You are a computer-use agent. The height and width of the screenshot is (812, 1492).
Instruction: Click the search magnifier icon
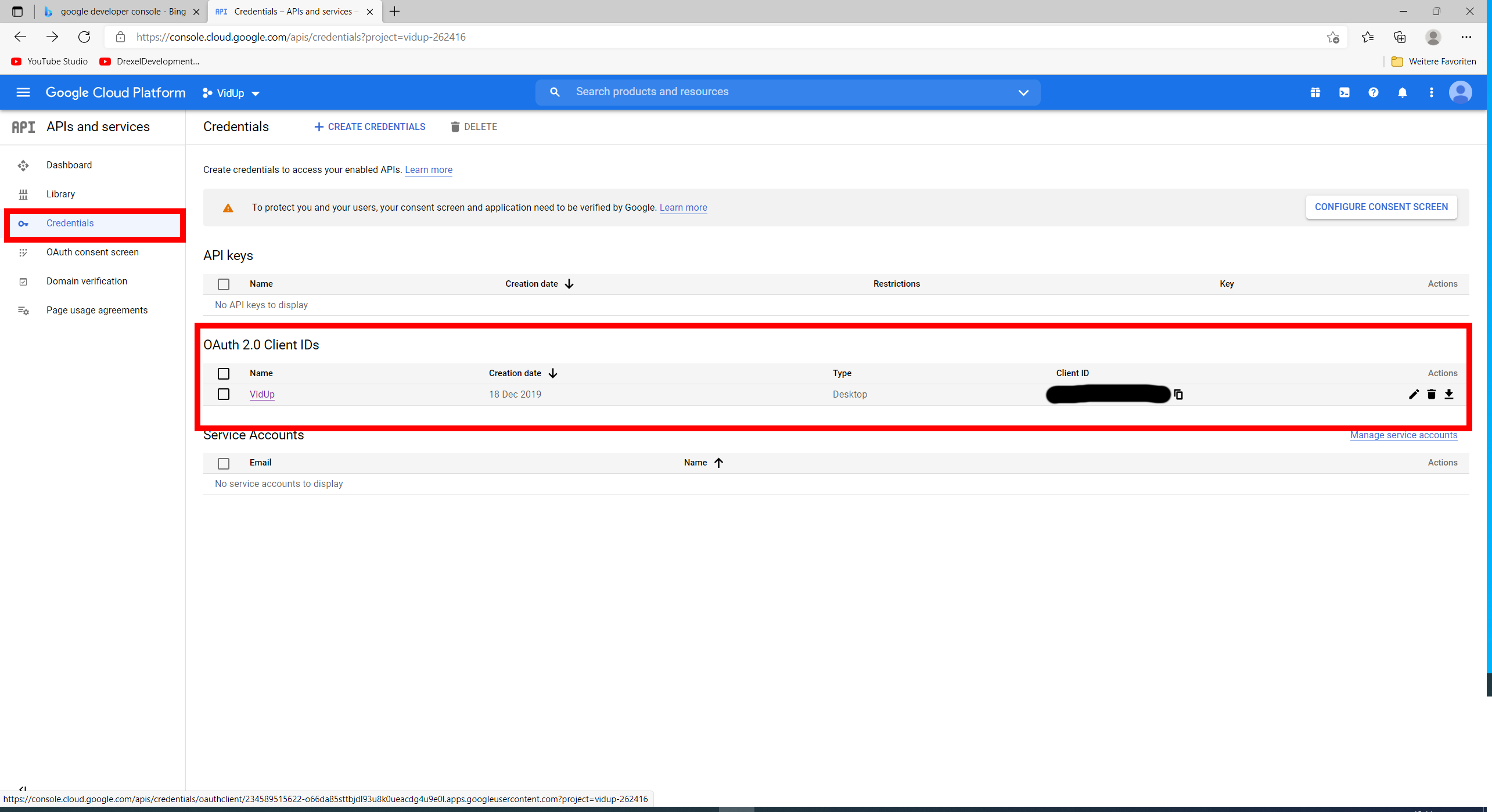point(555,92)
